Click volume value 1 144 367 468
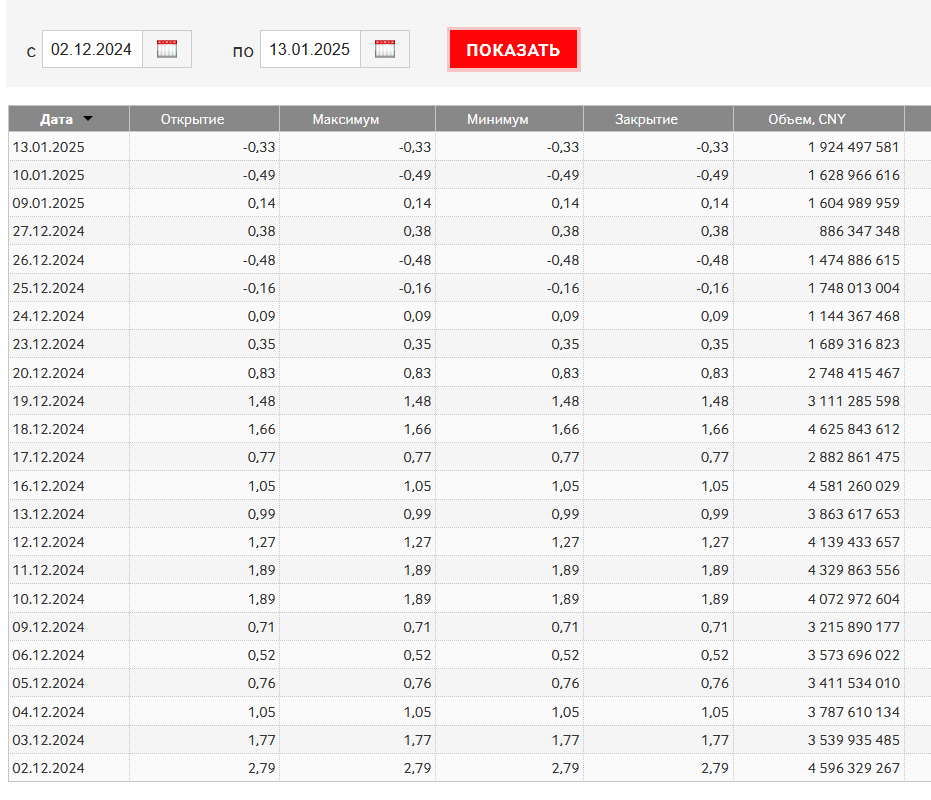The height and width of the screenshot is (800, 931). click(853, 316)
